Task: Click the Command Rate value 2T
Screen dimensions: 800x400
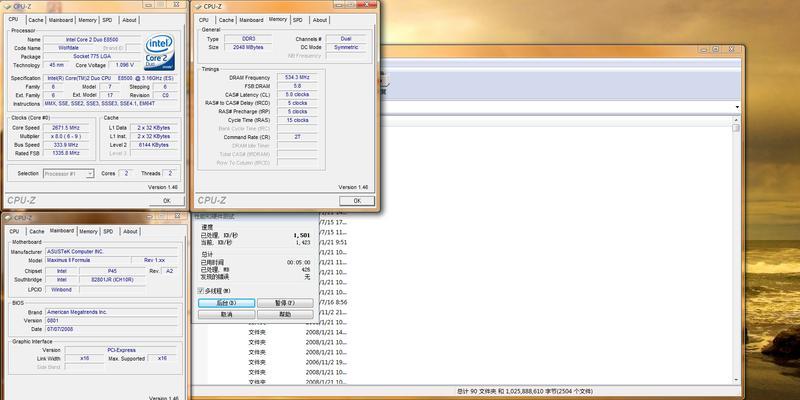Action: [x=297, y=137]
